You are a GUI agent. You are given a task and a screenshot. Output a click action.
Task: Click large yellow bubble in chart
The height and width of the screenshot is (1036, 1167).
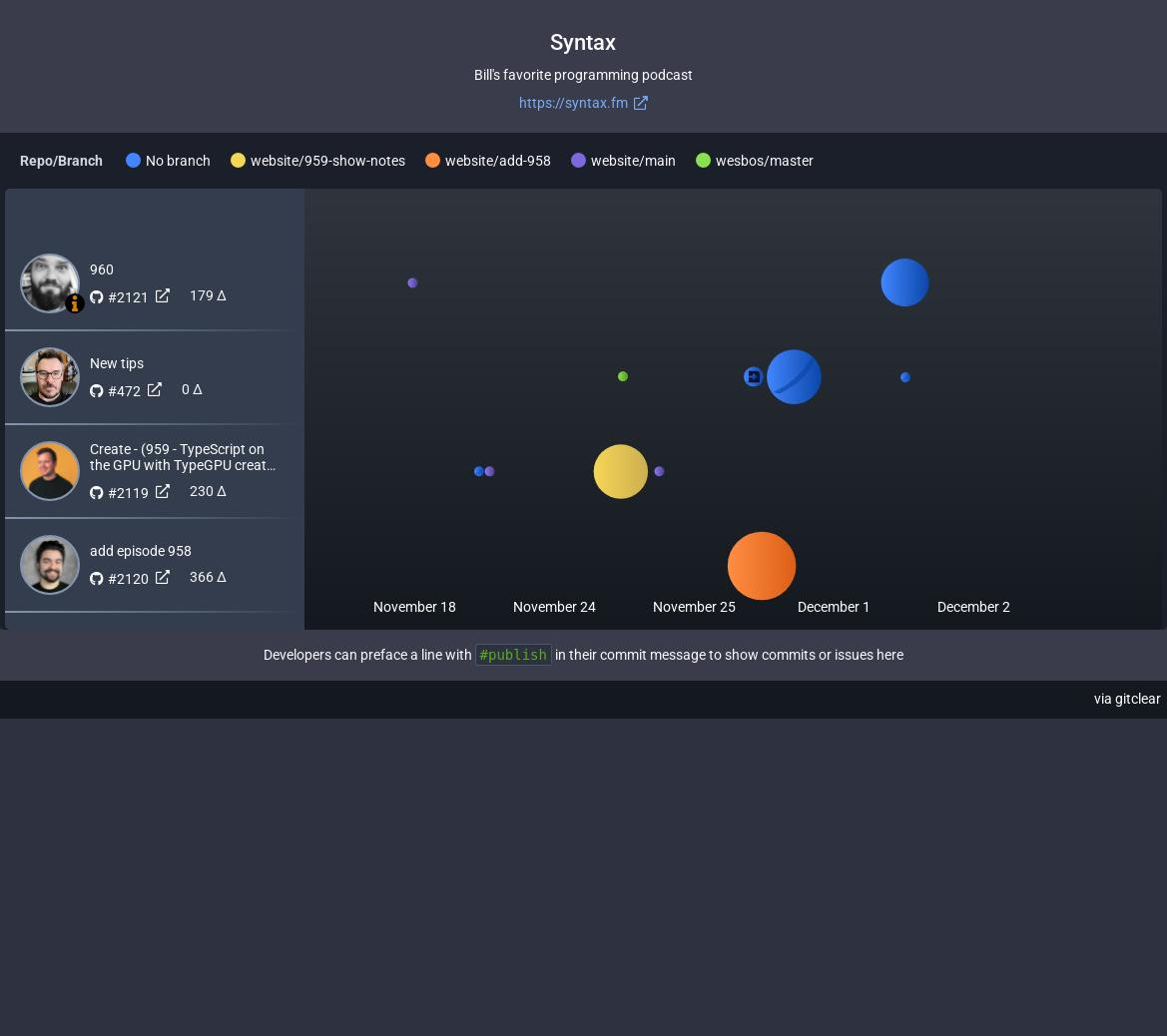(621, 472)
